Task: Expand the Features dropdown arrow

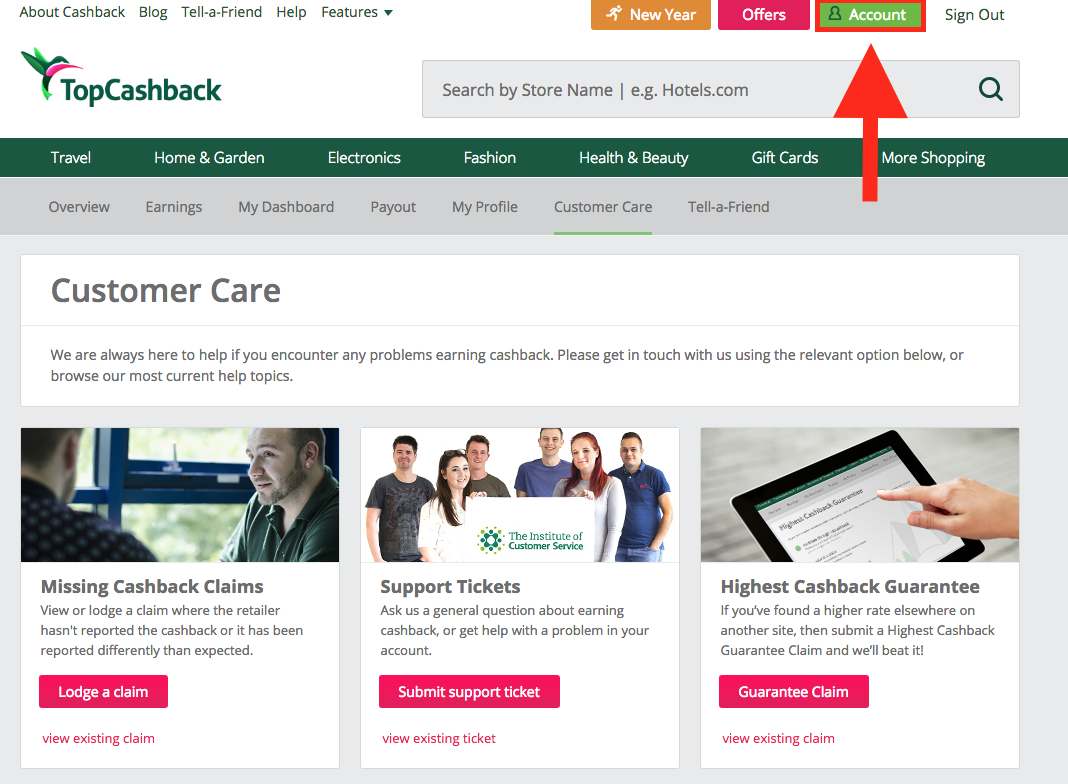Action: [388, 13]
